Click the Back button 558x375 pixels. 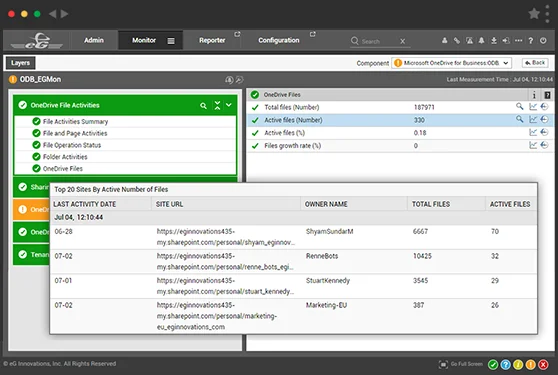pos(535,63)
